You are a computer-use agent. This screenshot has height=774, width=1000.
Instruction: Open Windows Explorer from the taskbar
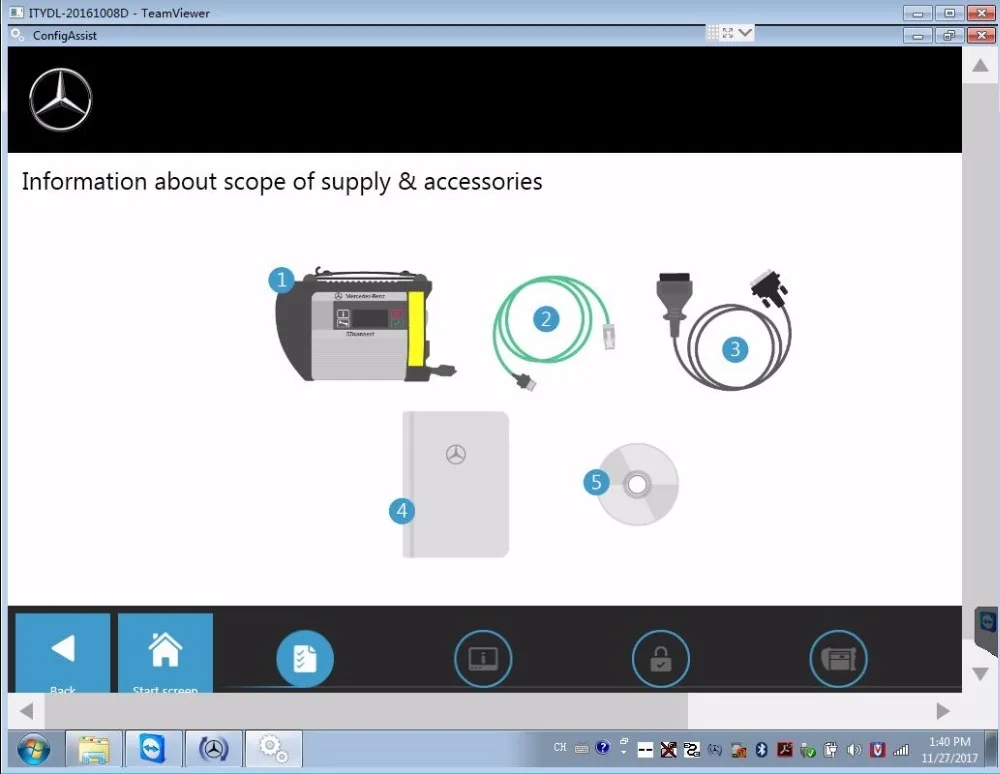(x=94, y=749)
